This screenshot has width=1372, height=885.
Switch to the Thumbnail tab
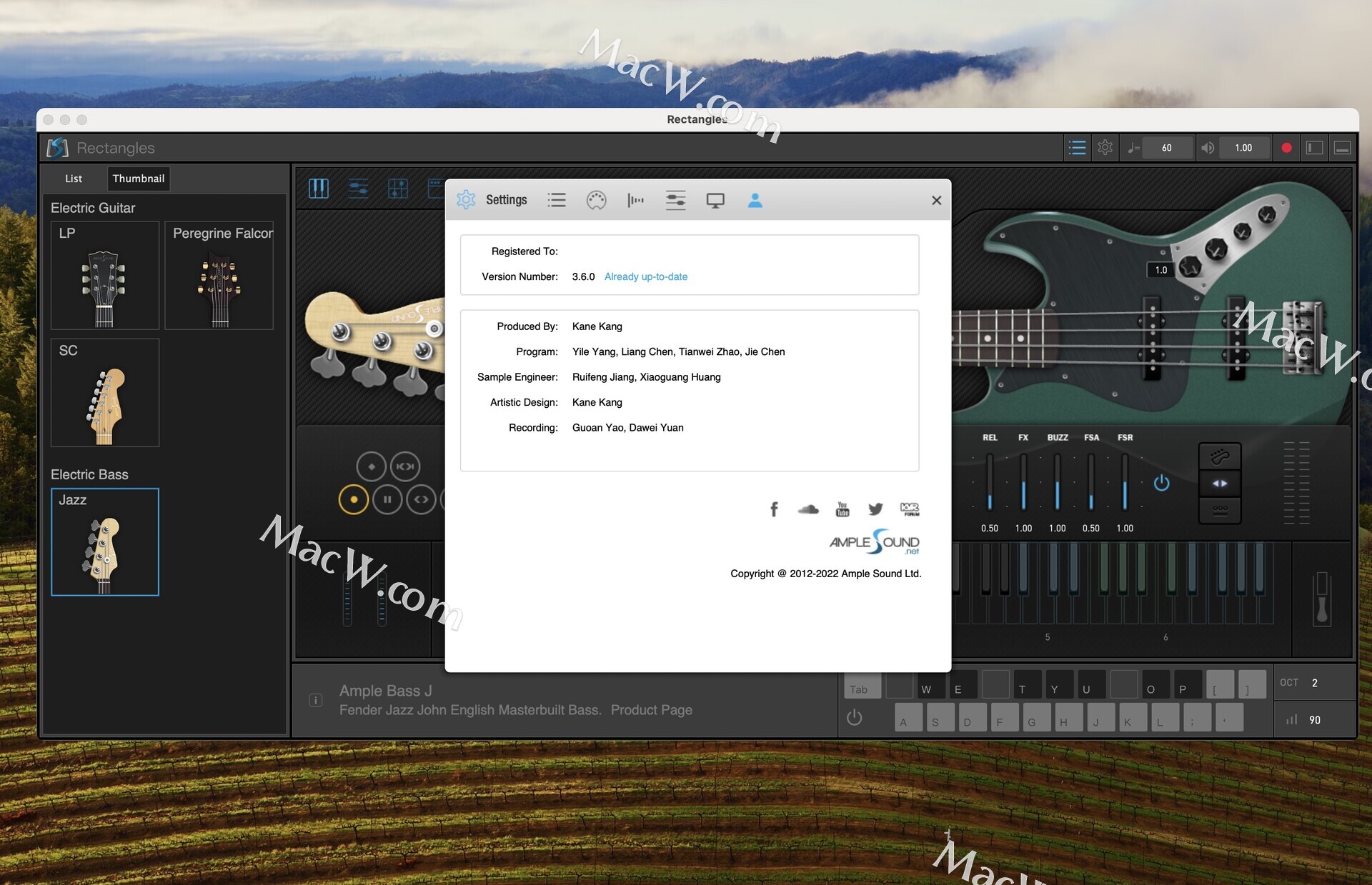click(139, 179)
